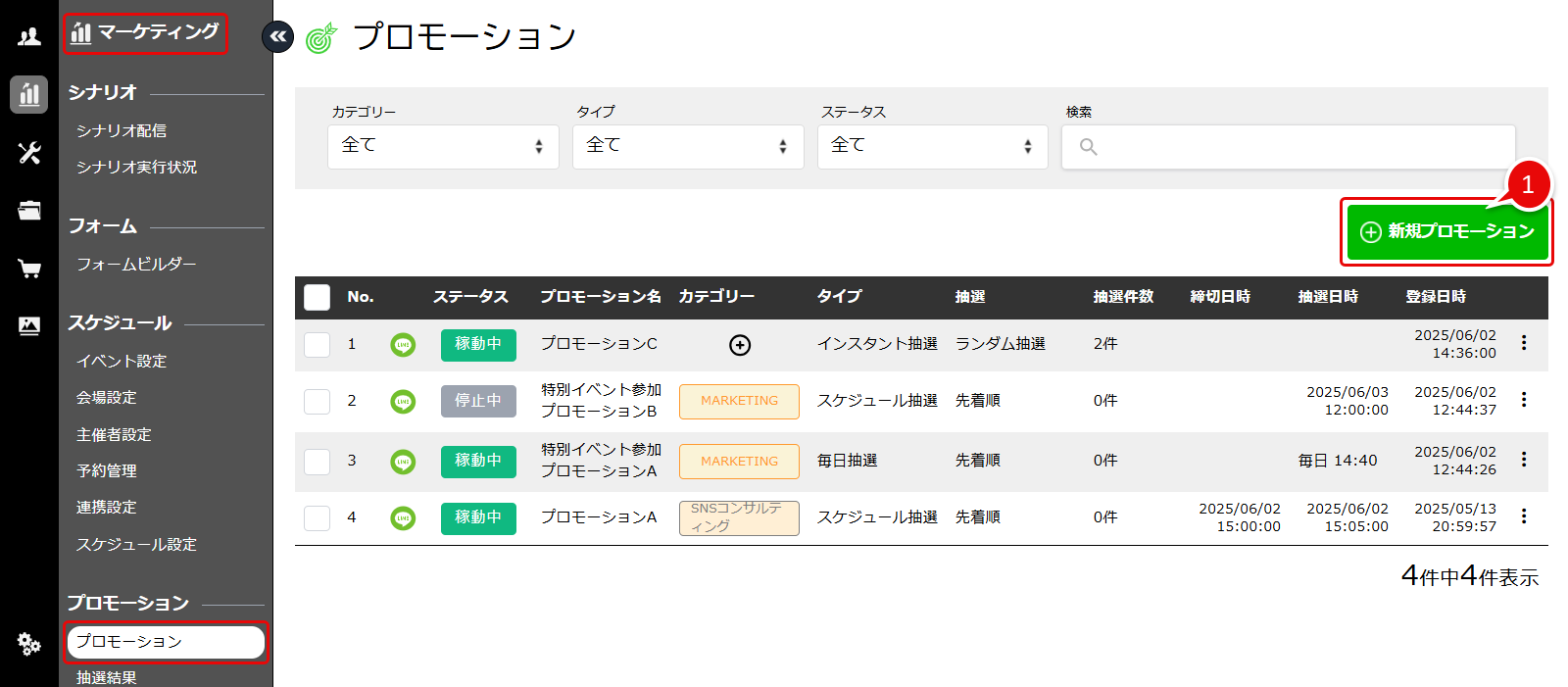Click LINE icon in row 2
The height and width of the screenshot is (687, 1568).
pos(403,402)
